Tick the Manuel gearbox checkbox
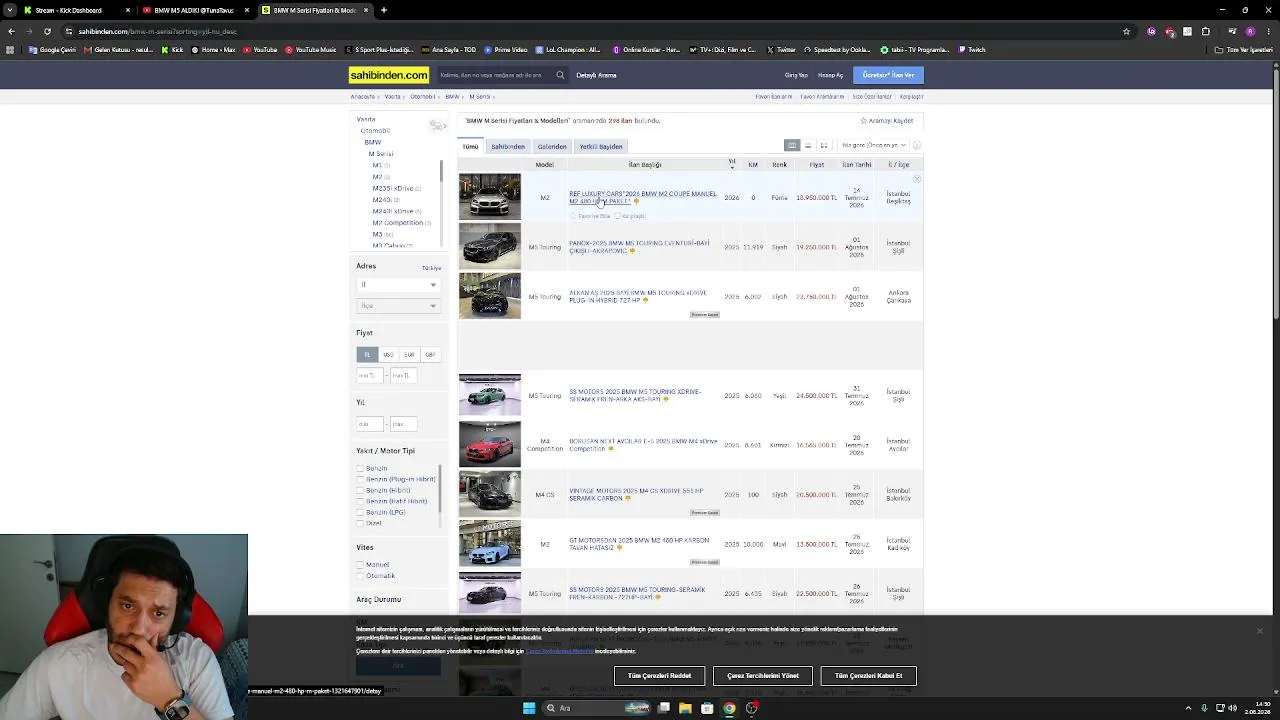1280x720 pixels. (x=360, y=565)
